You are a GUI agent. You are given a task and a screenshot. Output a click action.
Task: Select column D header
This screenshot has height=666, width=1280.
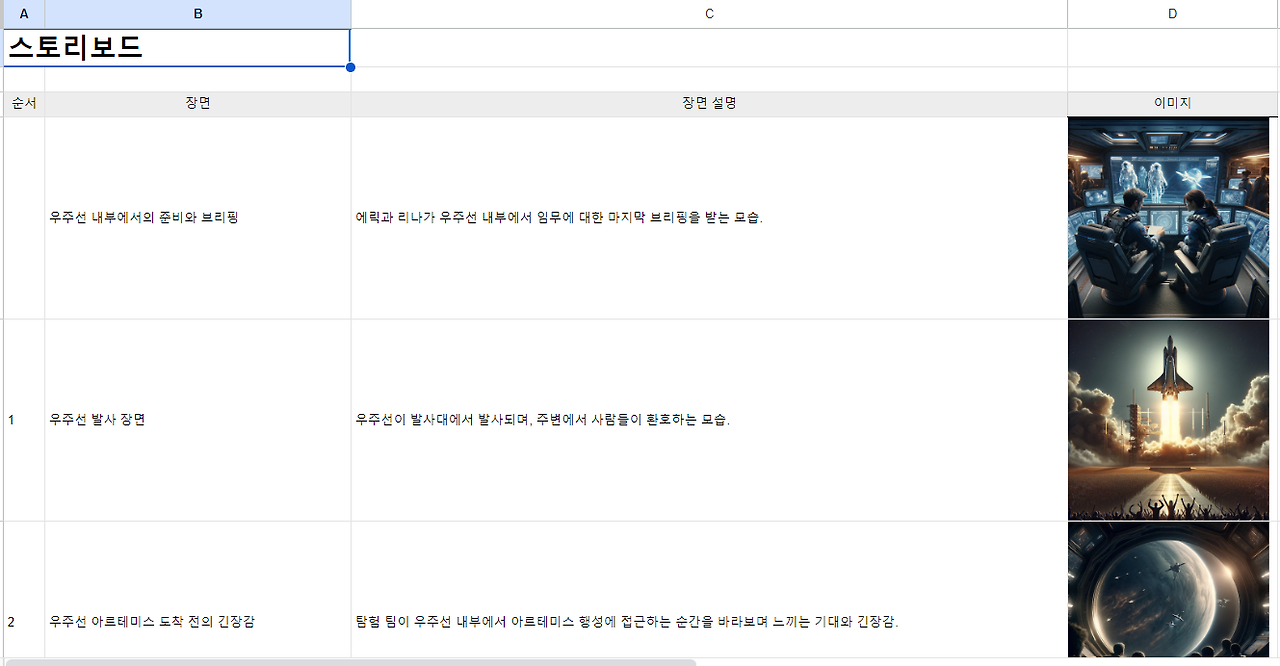coord(1173,14)
